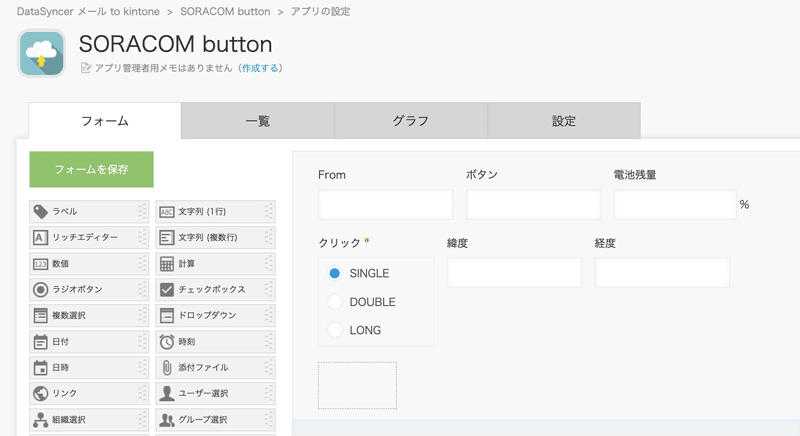This screenshot has height=436, width=800.
Task: Select the 計算 calculator icon
Action: (x=167, y=264)
